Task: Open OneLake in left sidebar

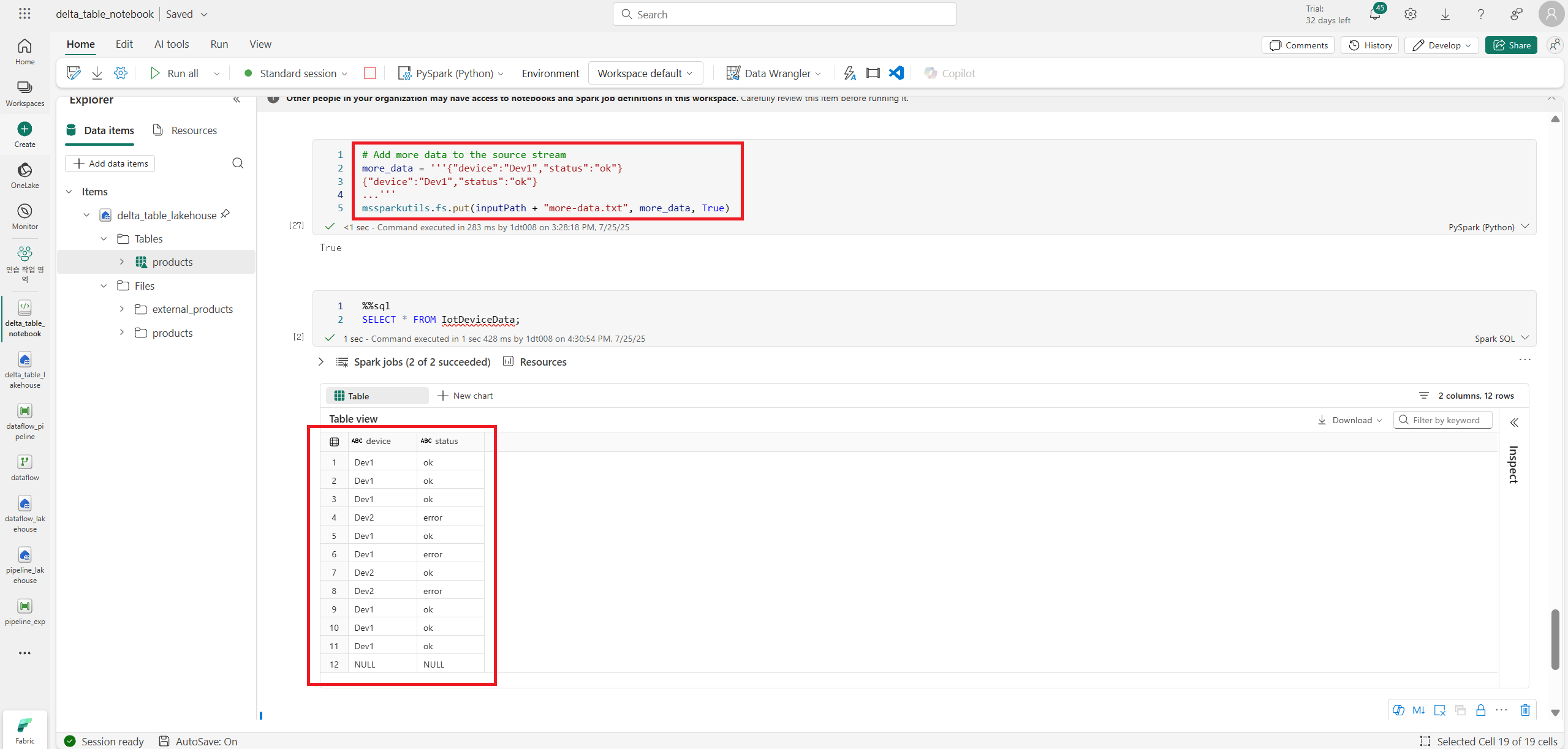Action: [25, 175]
